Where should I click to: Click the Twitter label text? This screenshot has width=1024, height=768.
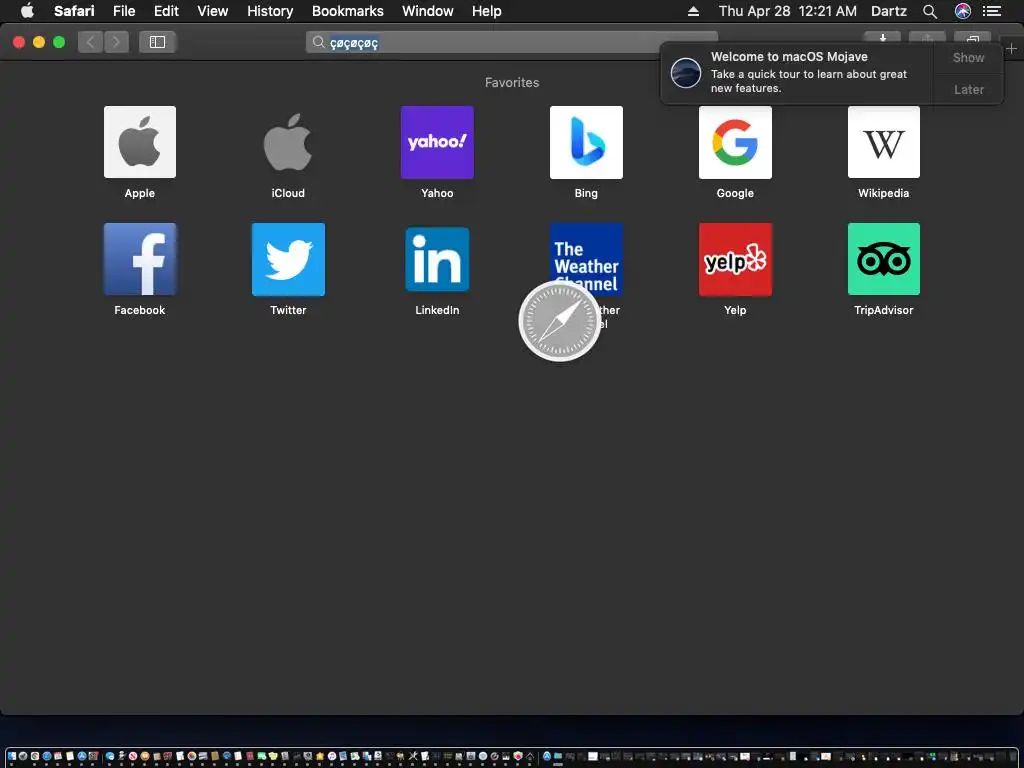(x=288, y=310)
